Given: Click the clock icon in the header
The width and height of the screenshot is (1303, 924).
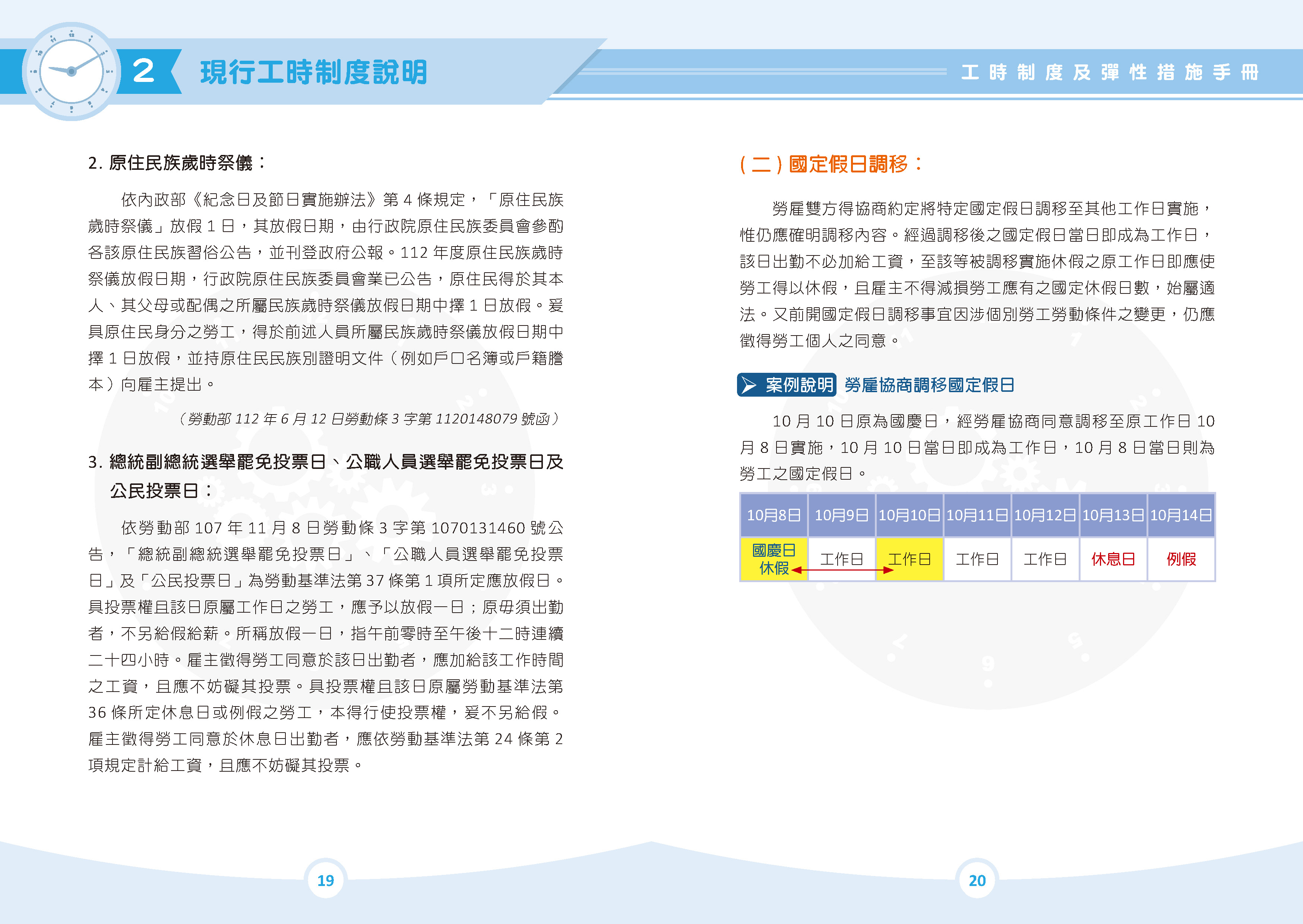Looking at the screenshot, I should tap(71, 71).
